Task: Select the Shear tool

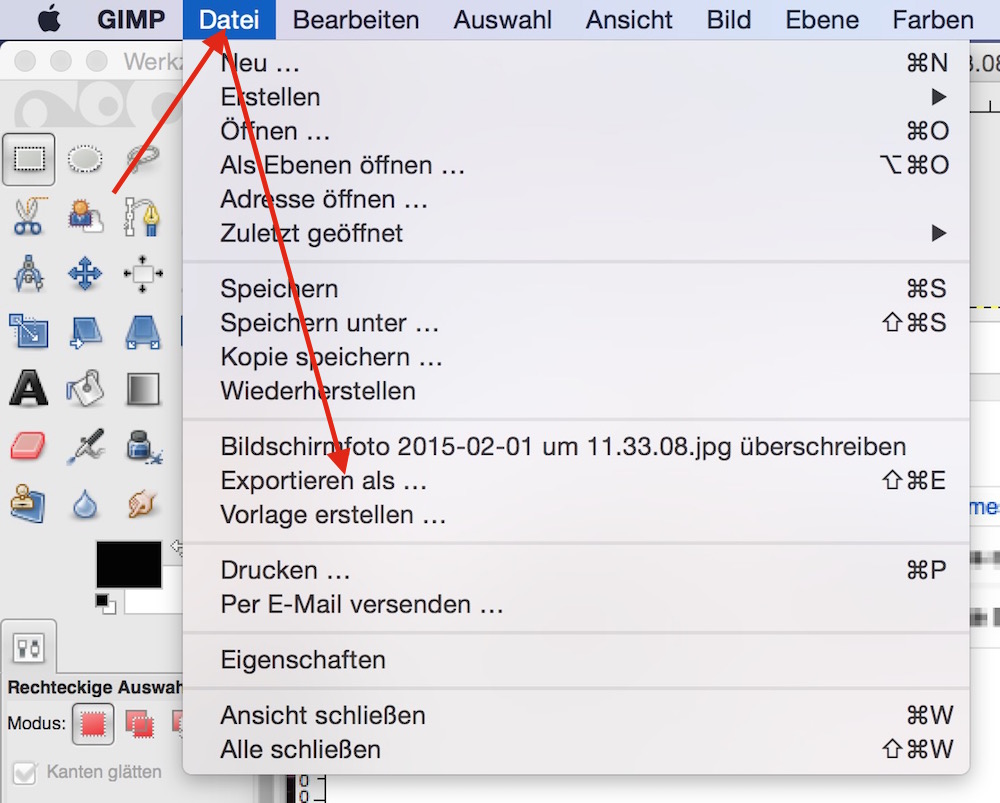Action: coord(85,331)
